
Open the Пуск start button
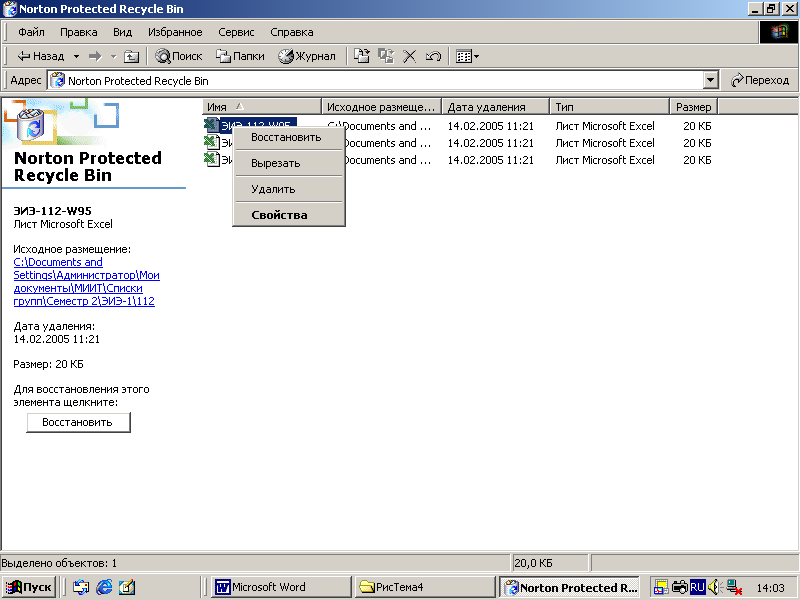click(x=29, y=587)
